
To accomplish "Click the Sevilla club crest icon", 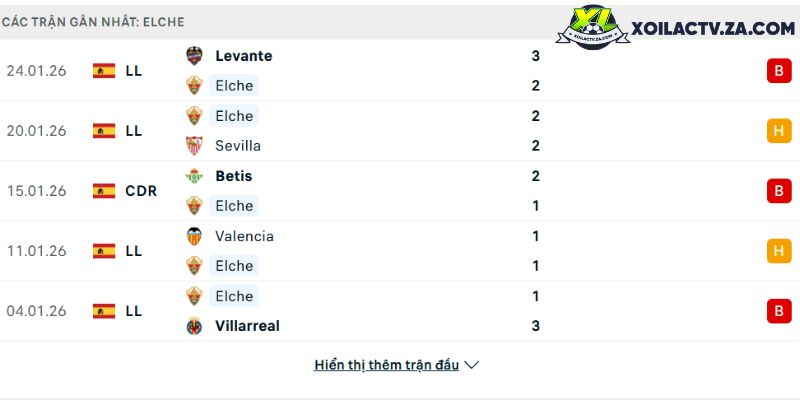I will [x=194, y=146].
